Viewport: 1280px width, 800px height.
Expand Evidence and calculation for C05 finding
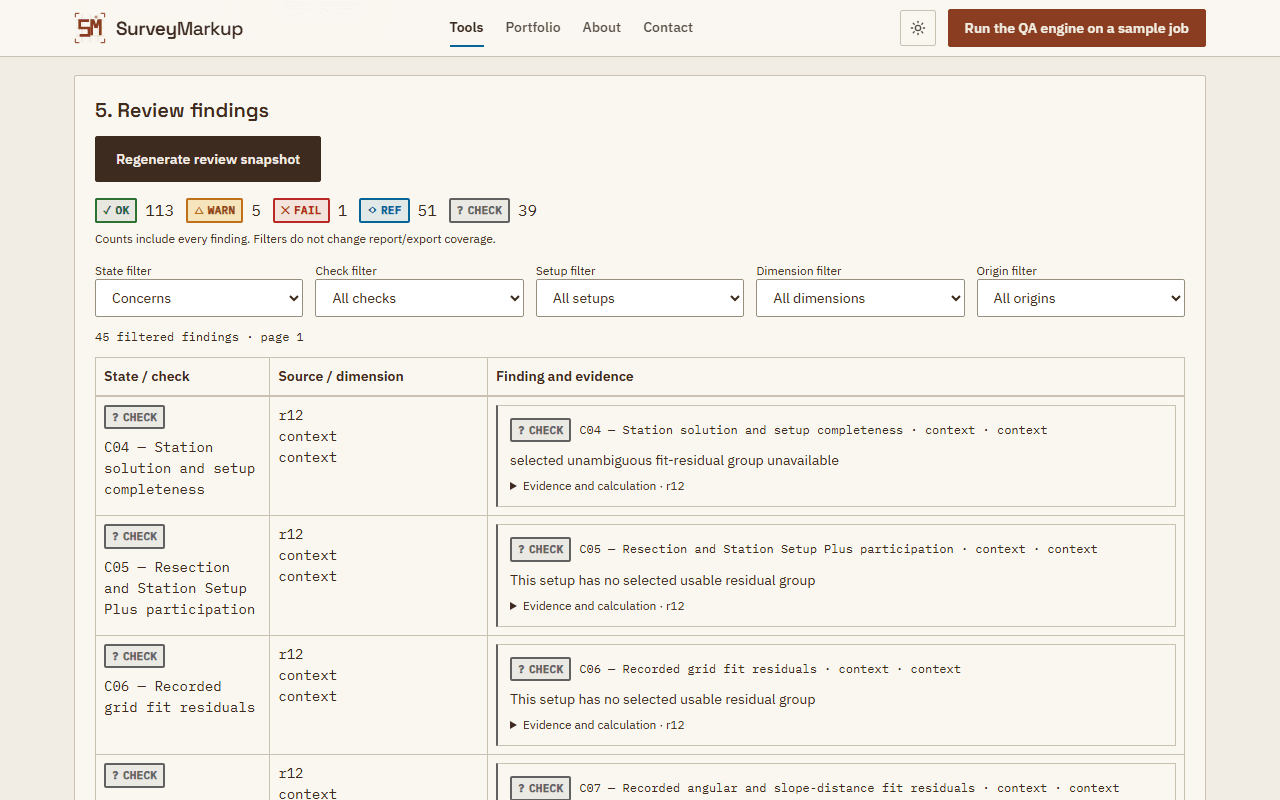click(x=597, y=606)
